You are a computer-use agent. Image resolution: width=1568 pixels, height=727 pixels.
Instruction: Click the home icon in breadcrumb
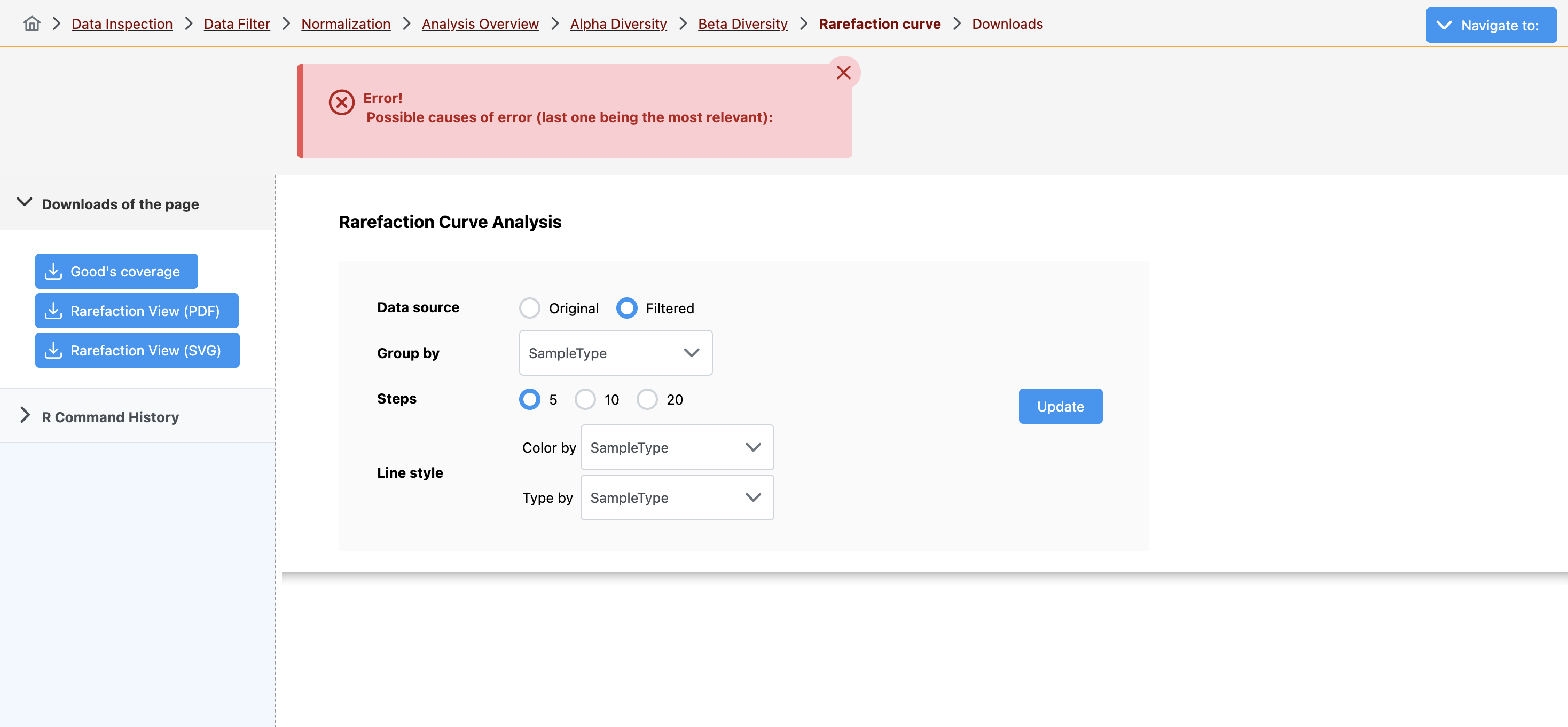(32, 23)
